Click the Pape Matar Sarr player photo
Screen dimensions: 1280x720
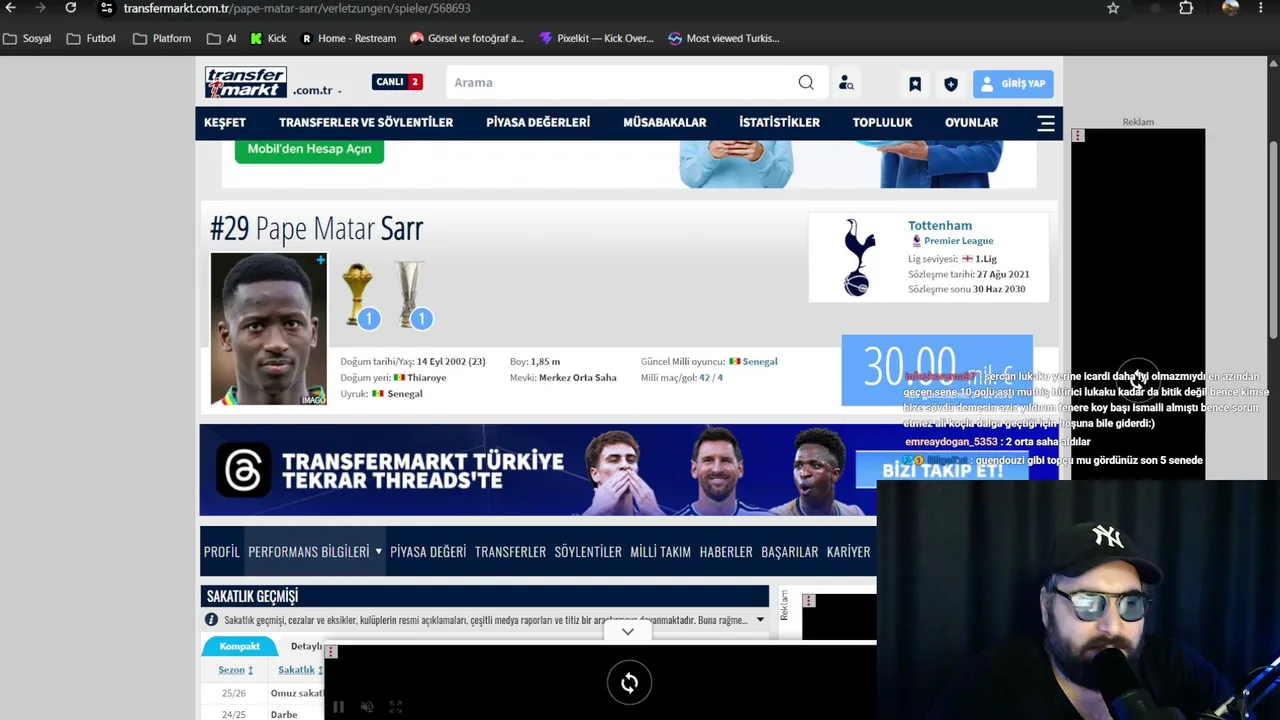click(x=268, y=329)
